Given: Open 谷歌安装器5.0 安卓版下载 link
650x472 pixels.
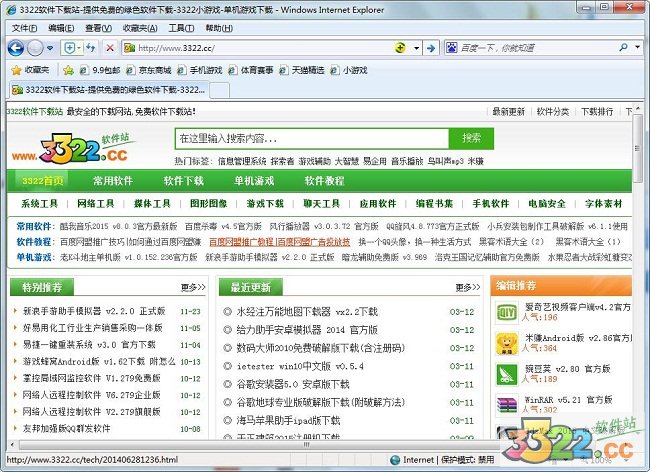Looking at the screenshot, I should tap(293, 384).
